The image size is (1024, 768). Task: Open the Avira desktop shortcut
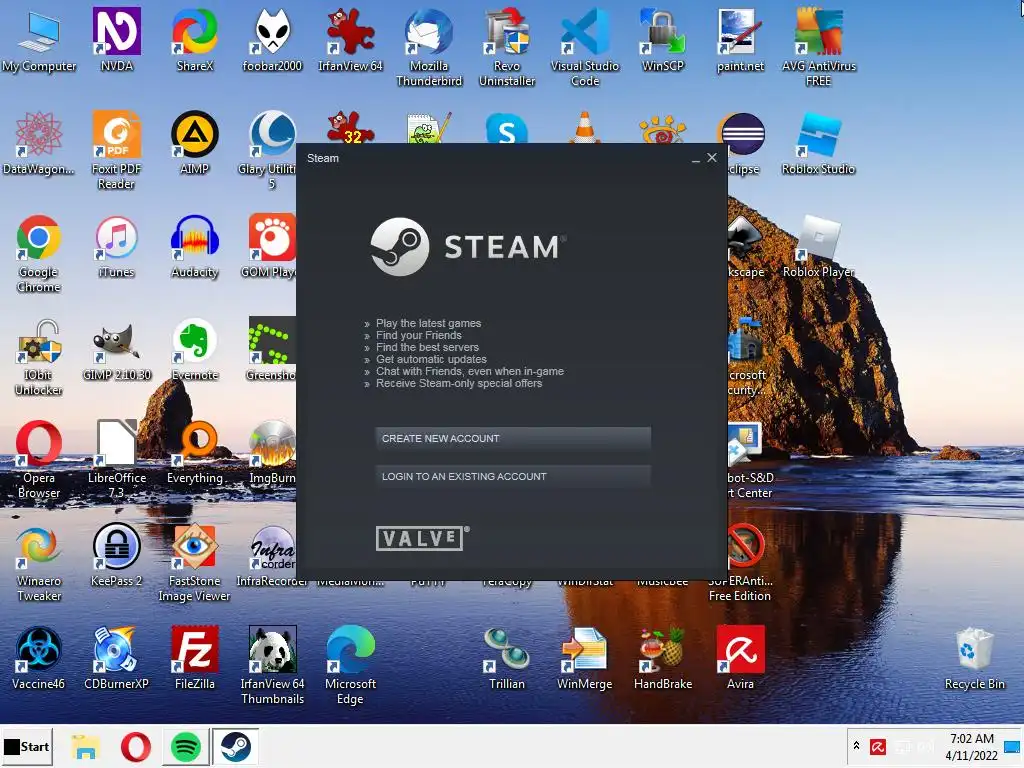click(740, 660)
